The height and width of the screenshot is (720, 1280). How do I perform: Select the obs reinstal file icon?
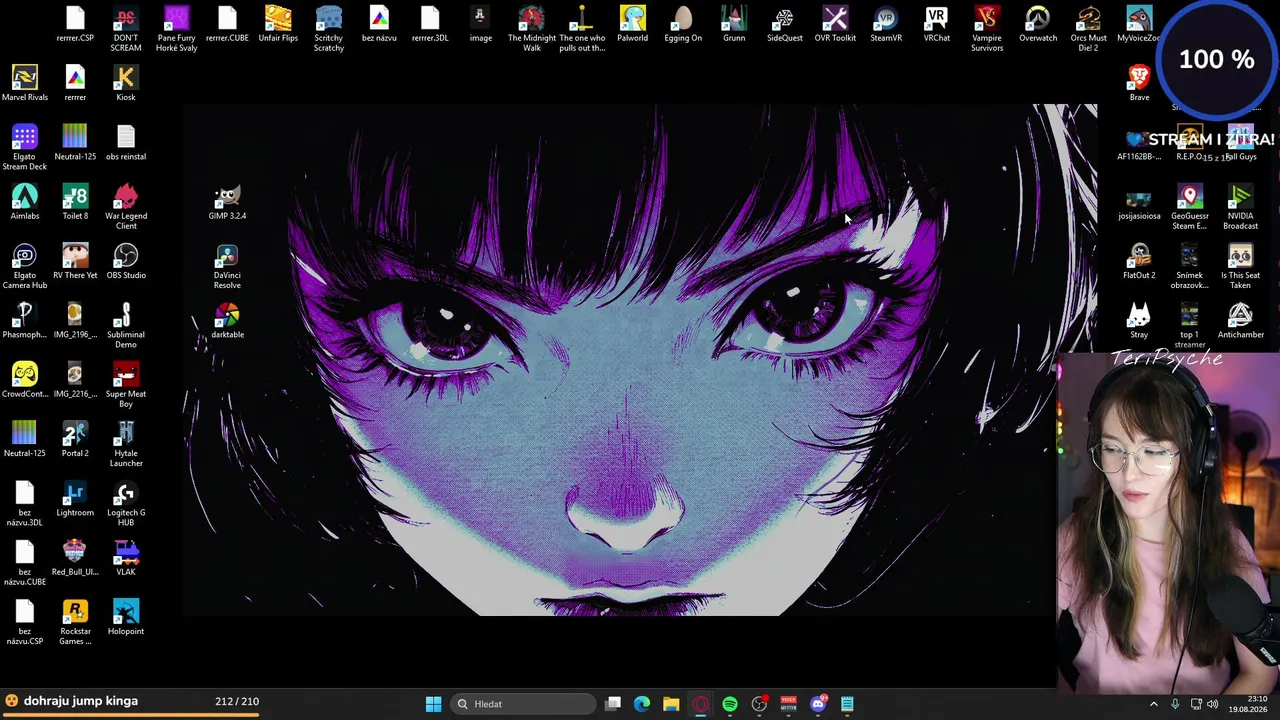coord(126,143)
